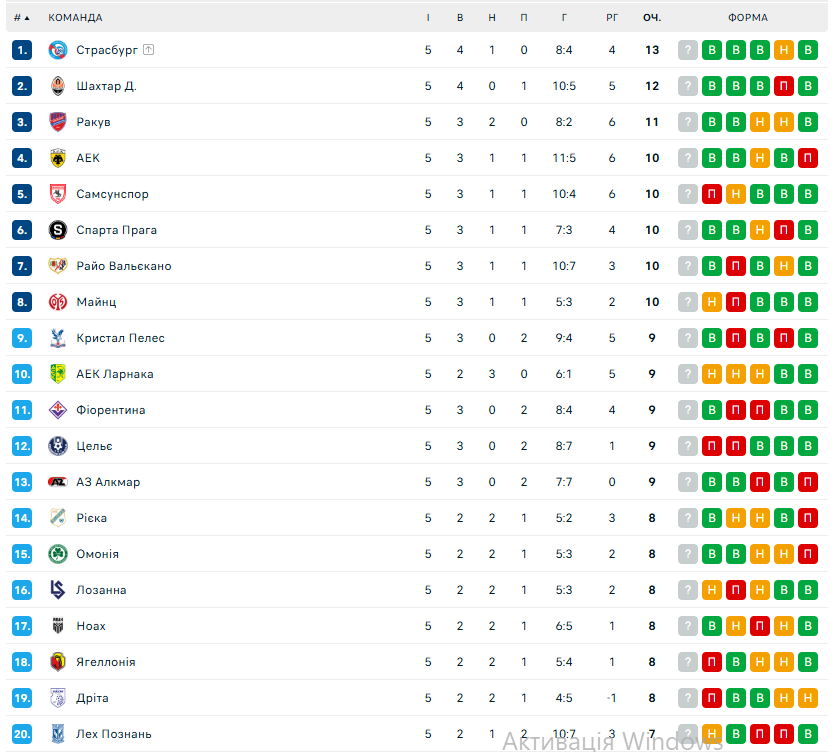835x752 pixels.
Task: Click the КОМАНДА column header
Action: (x=75, y=18)
